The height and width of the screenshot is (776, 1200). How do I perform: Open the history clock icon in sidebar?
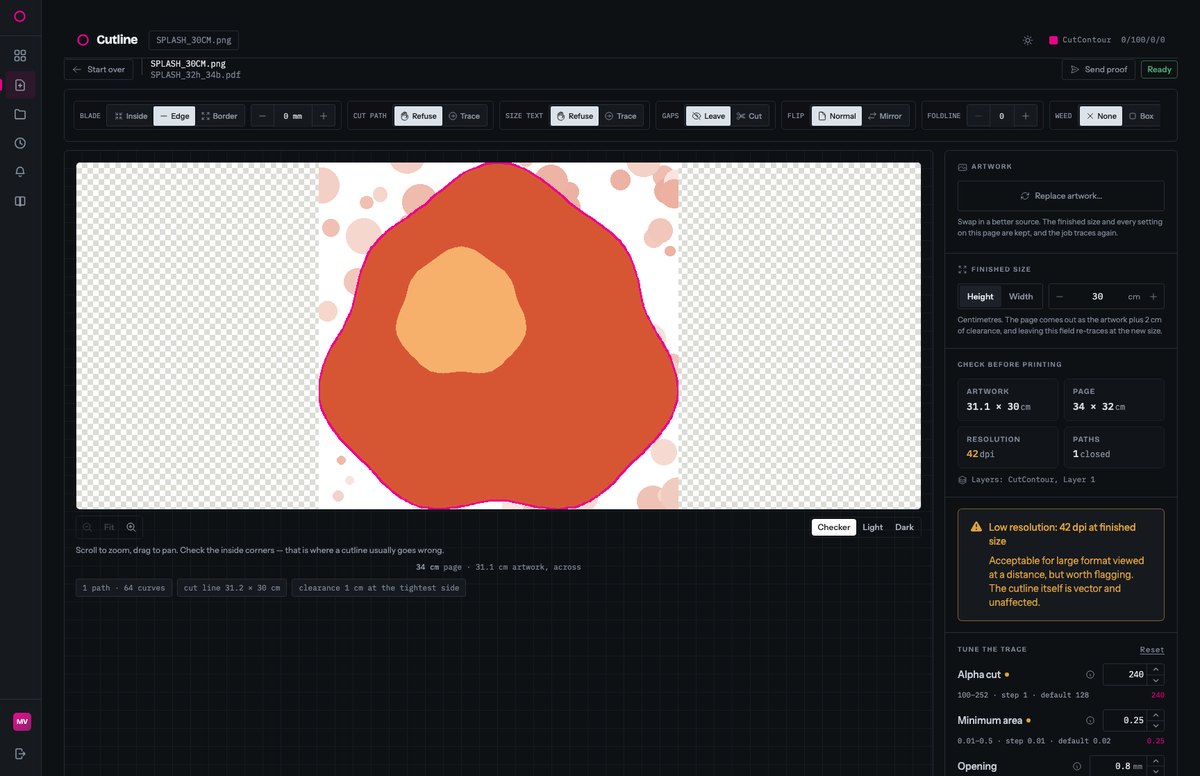click(20, 143)
